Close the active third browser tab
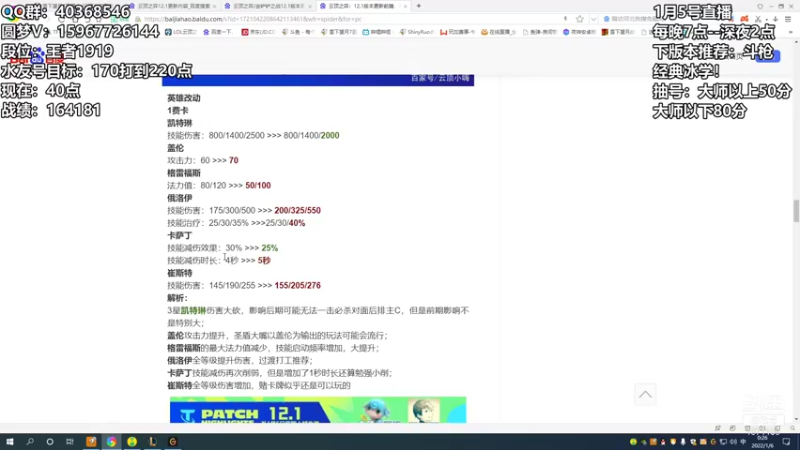800x450 pixels. pyautogui.click(x=406, y=6)
